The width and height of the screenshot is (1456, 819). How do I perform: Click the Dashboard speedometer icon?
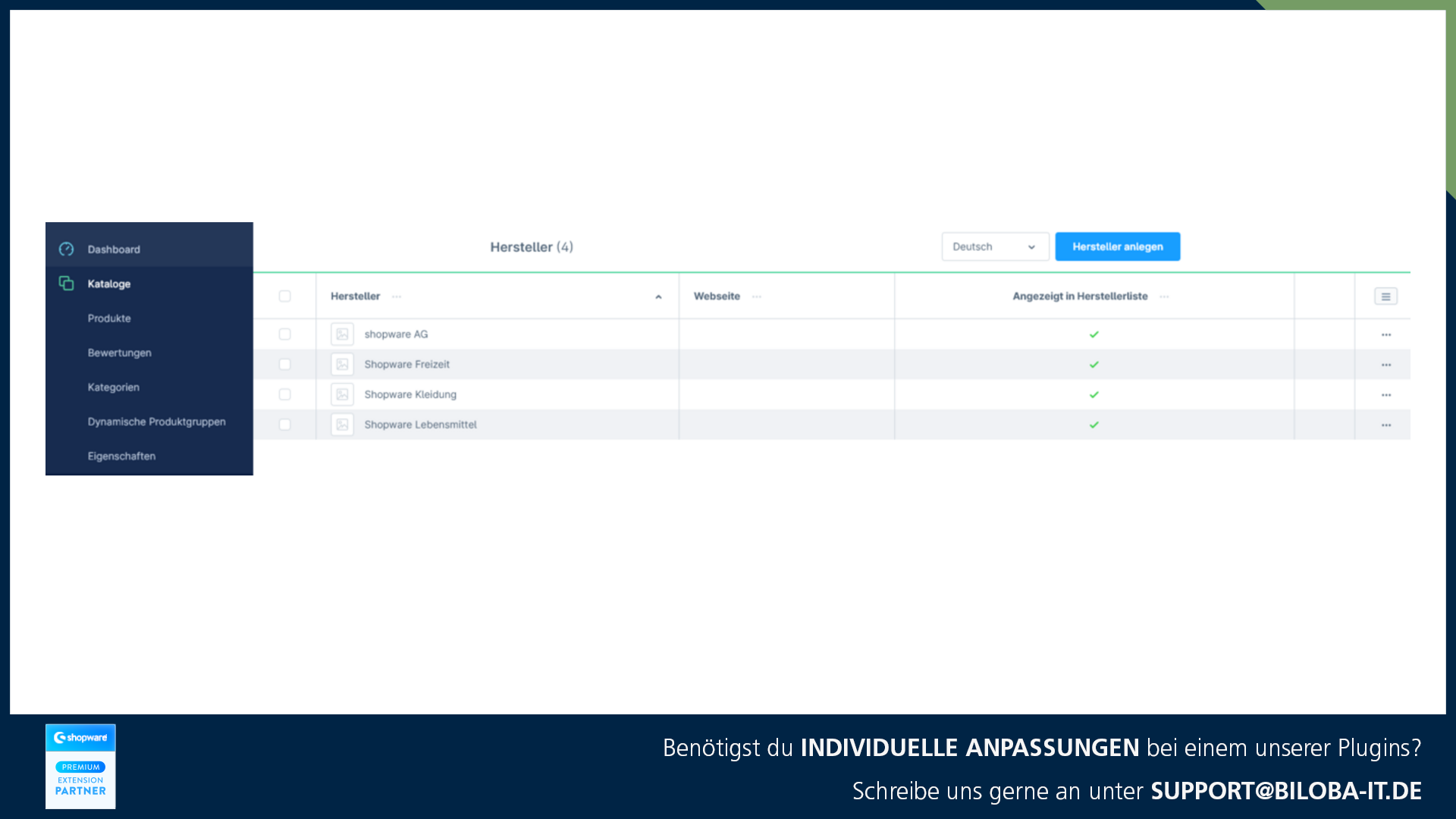(66, 249)
